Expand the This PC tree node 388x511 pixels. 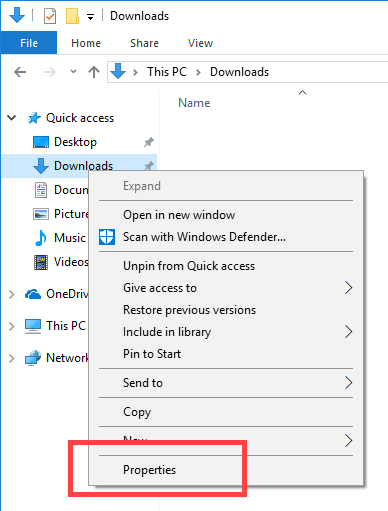12,326
